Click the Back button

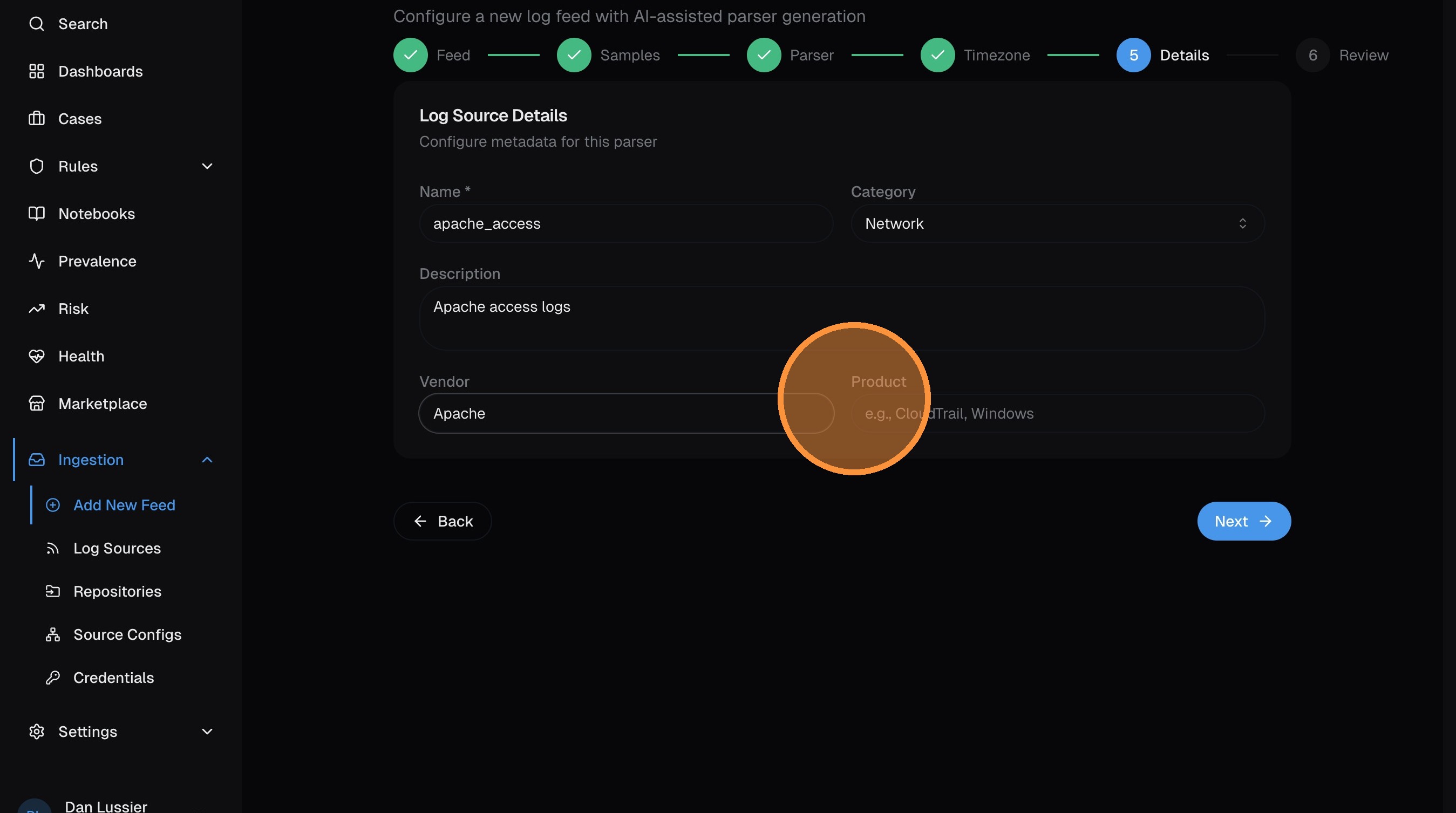[443, 521]
